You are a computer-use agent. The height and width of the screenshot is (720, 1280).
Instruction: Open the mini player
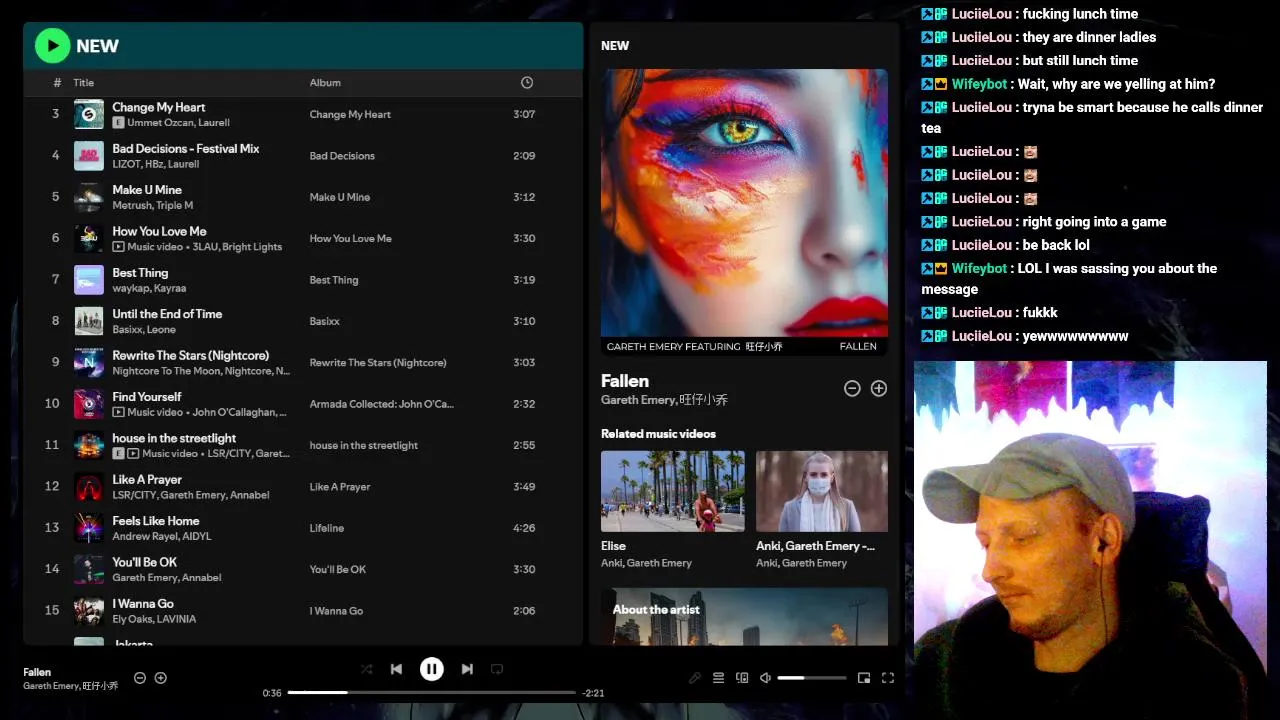[864, 678]
